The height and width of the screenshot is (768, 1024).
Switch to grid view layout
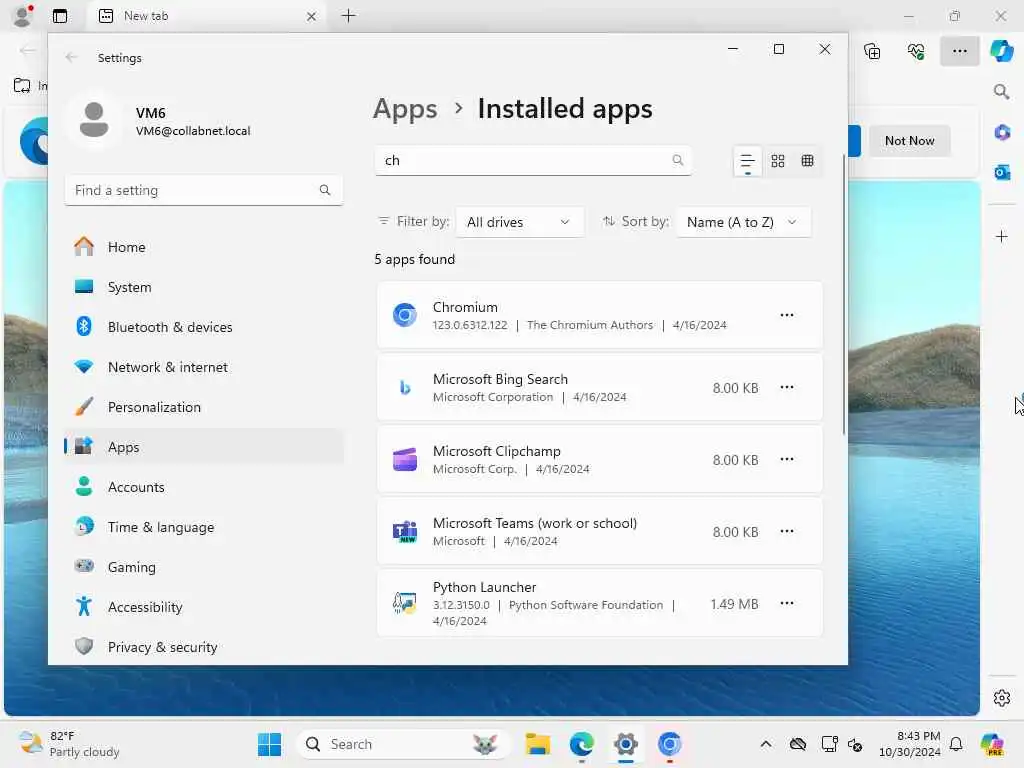pyautogui.click(x=777, y=161)
